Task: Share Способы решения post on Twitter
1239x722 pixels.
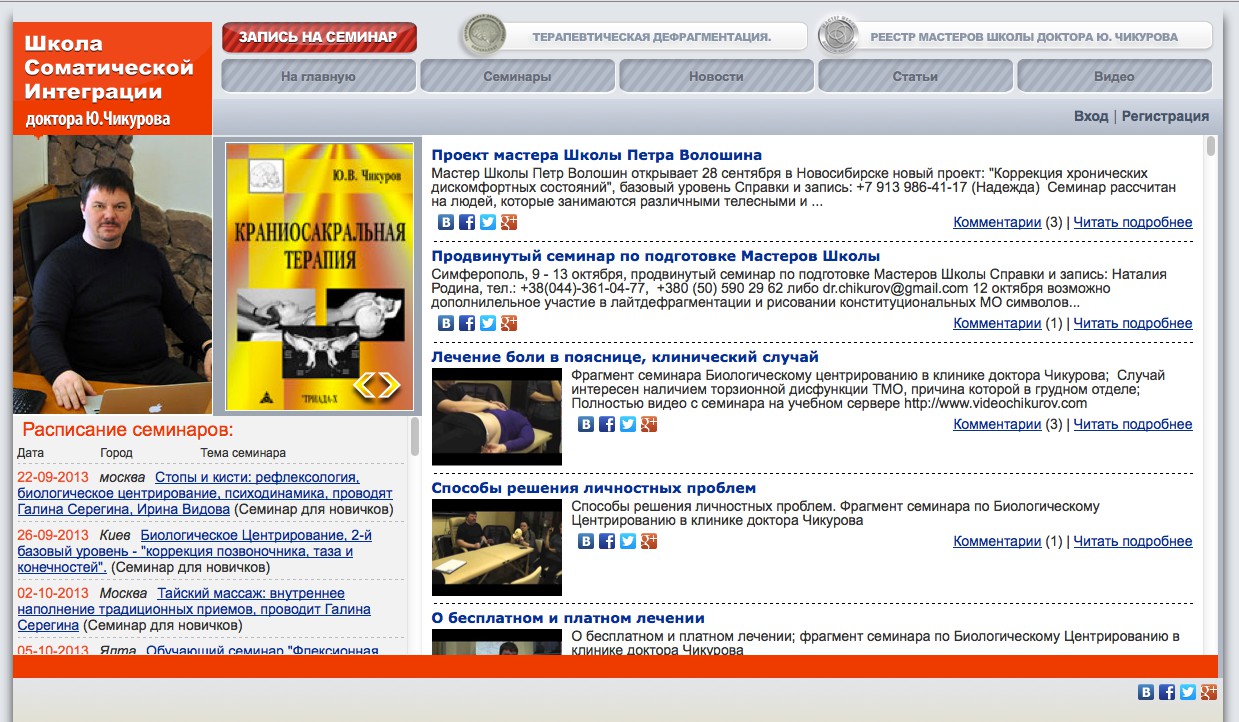Action: [628, 541]
